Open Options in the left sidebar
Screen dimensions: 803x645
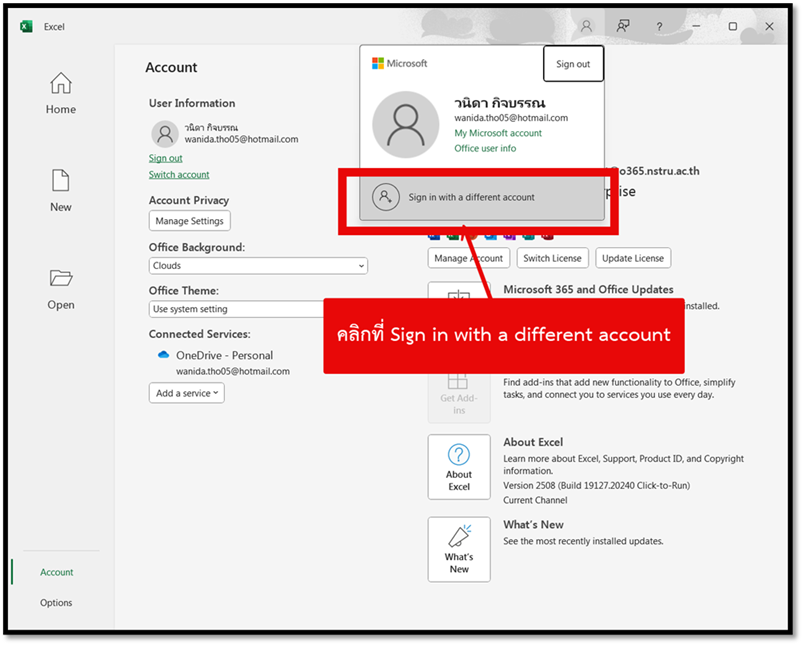(x=56, y=603)
